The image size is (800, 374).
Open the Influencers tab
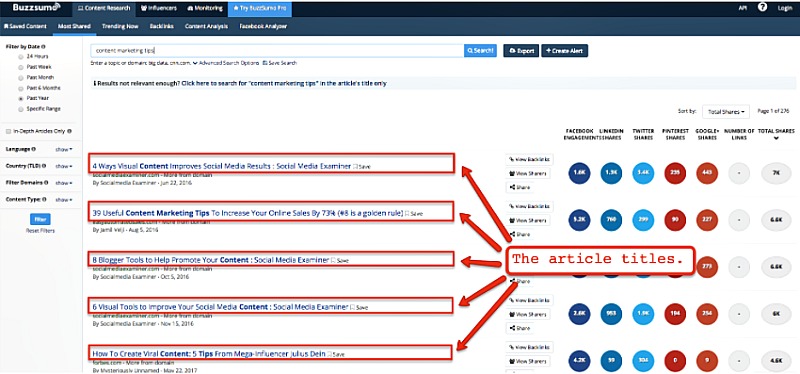pos(158,8)
